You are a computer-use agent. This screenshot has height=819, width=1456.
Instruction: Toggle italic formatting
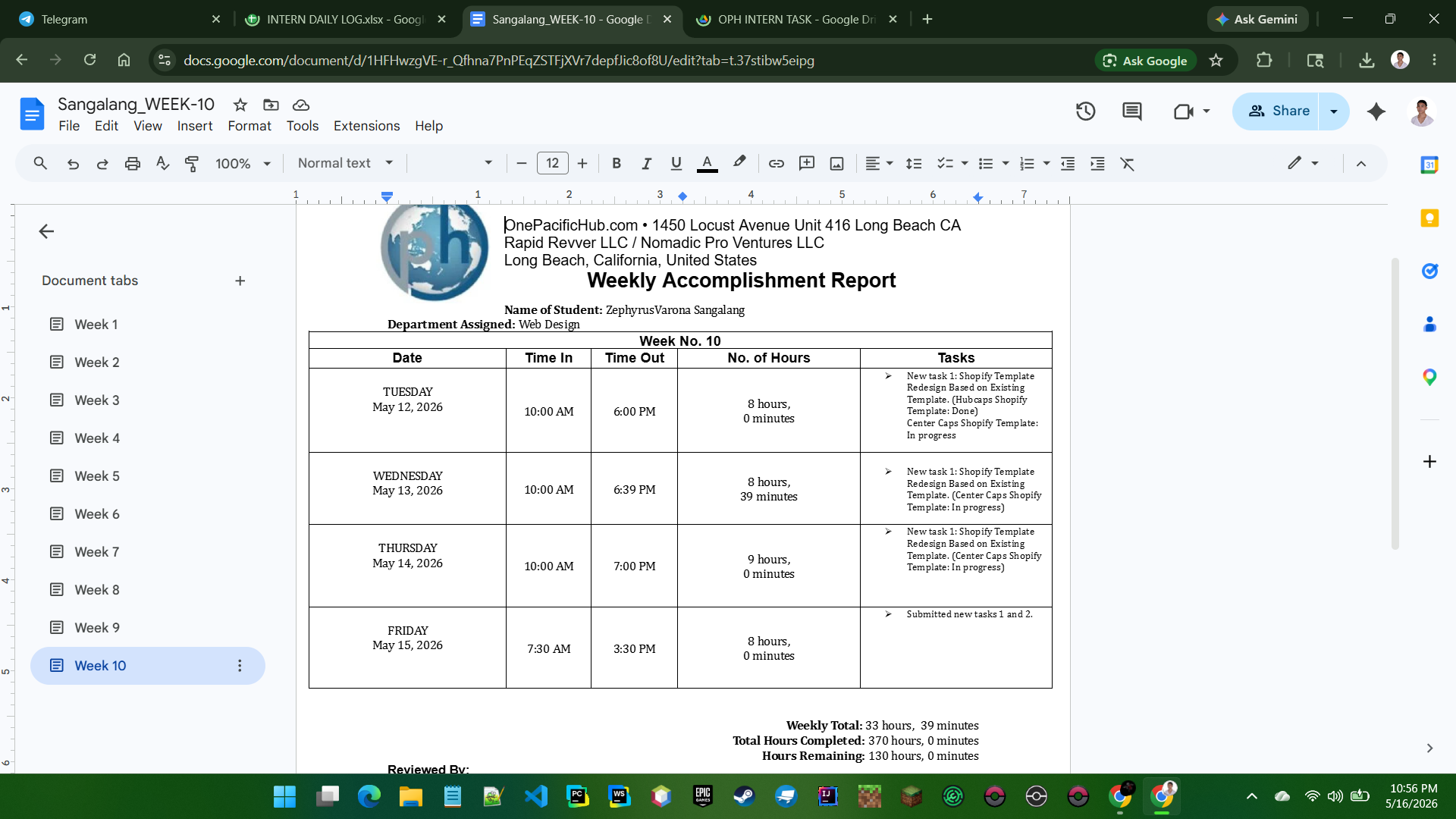pyautogui.click(x=646, y=163)
